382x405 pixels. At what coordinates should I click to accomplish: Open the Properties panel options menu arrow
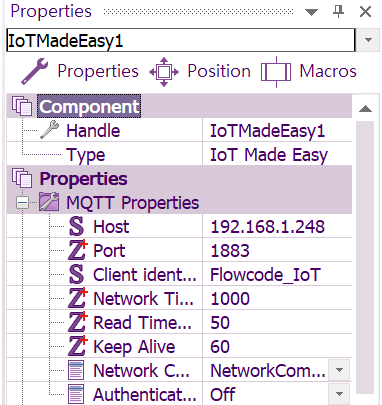point(311,13)
